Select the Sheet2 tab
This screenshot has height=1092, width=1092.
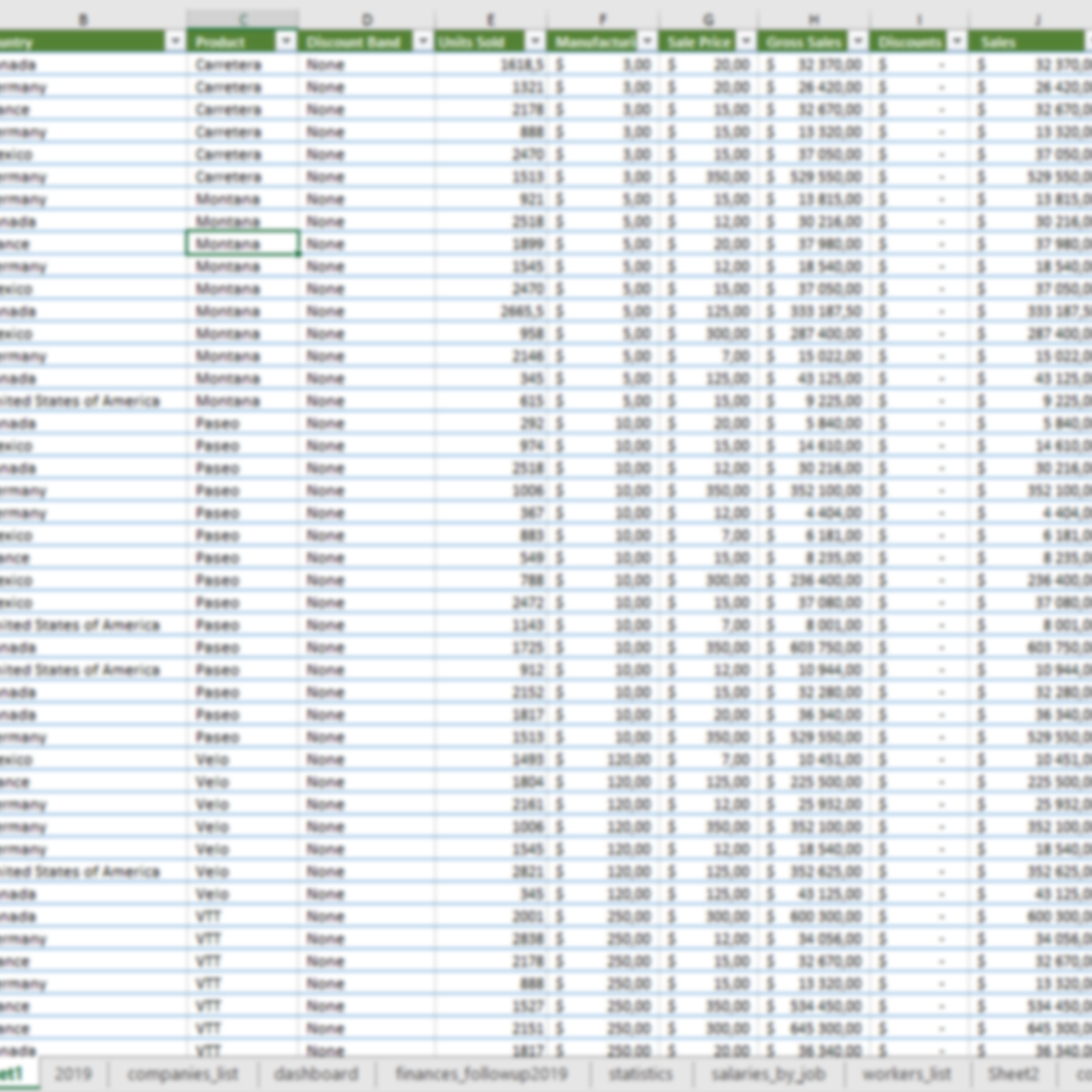1013,1074
